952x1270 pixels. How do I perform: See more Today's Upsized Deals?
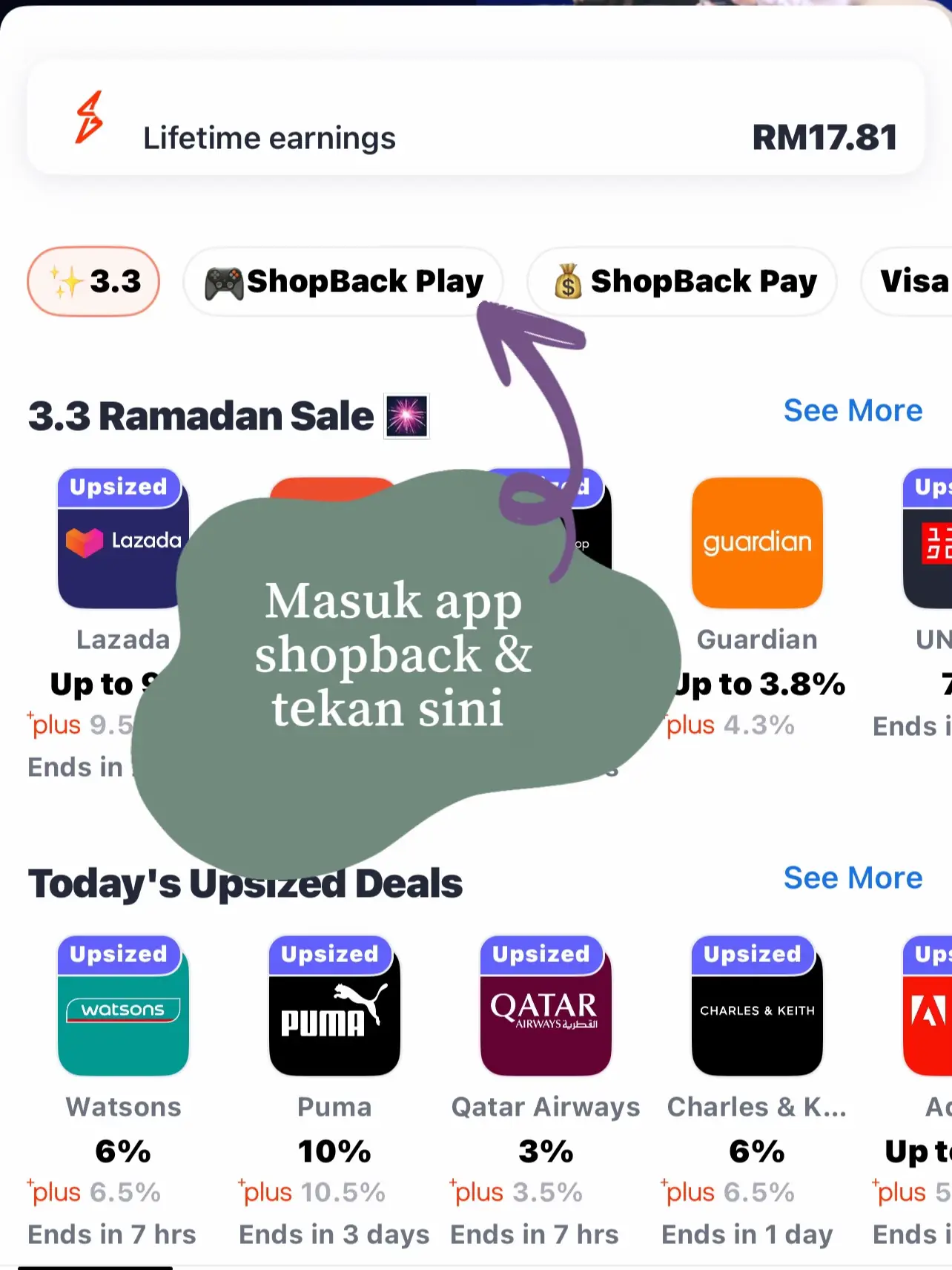853,878
